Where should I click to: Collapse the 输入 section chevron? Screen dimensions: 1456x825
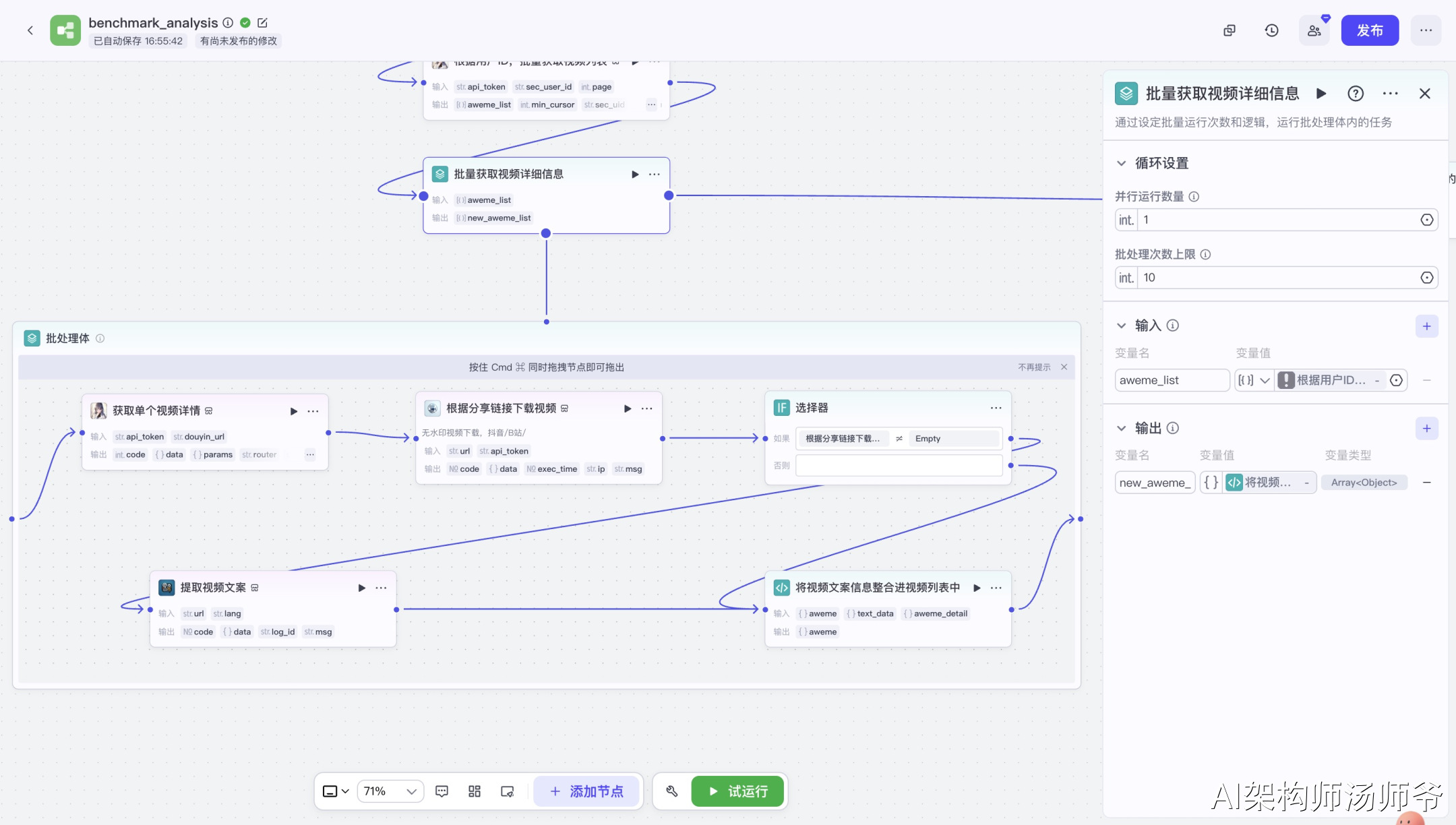(1122, 326)
